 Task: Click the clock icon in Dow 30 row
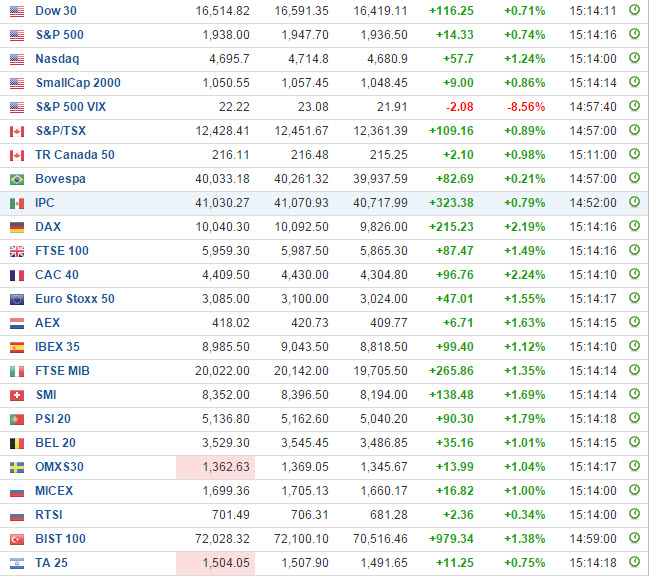634,10
